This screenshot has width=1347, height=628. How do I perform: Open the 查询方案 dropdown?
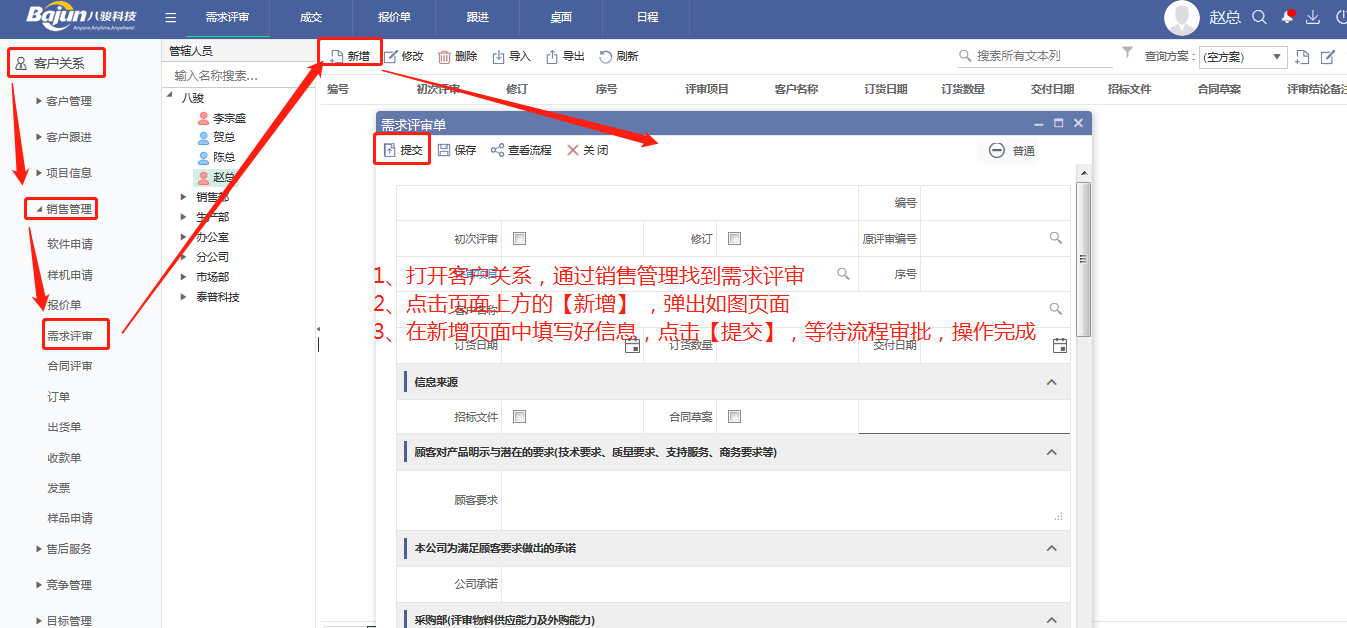point(1243,57)
